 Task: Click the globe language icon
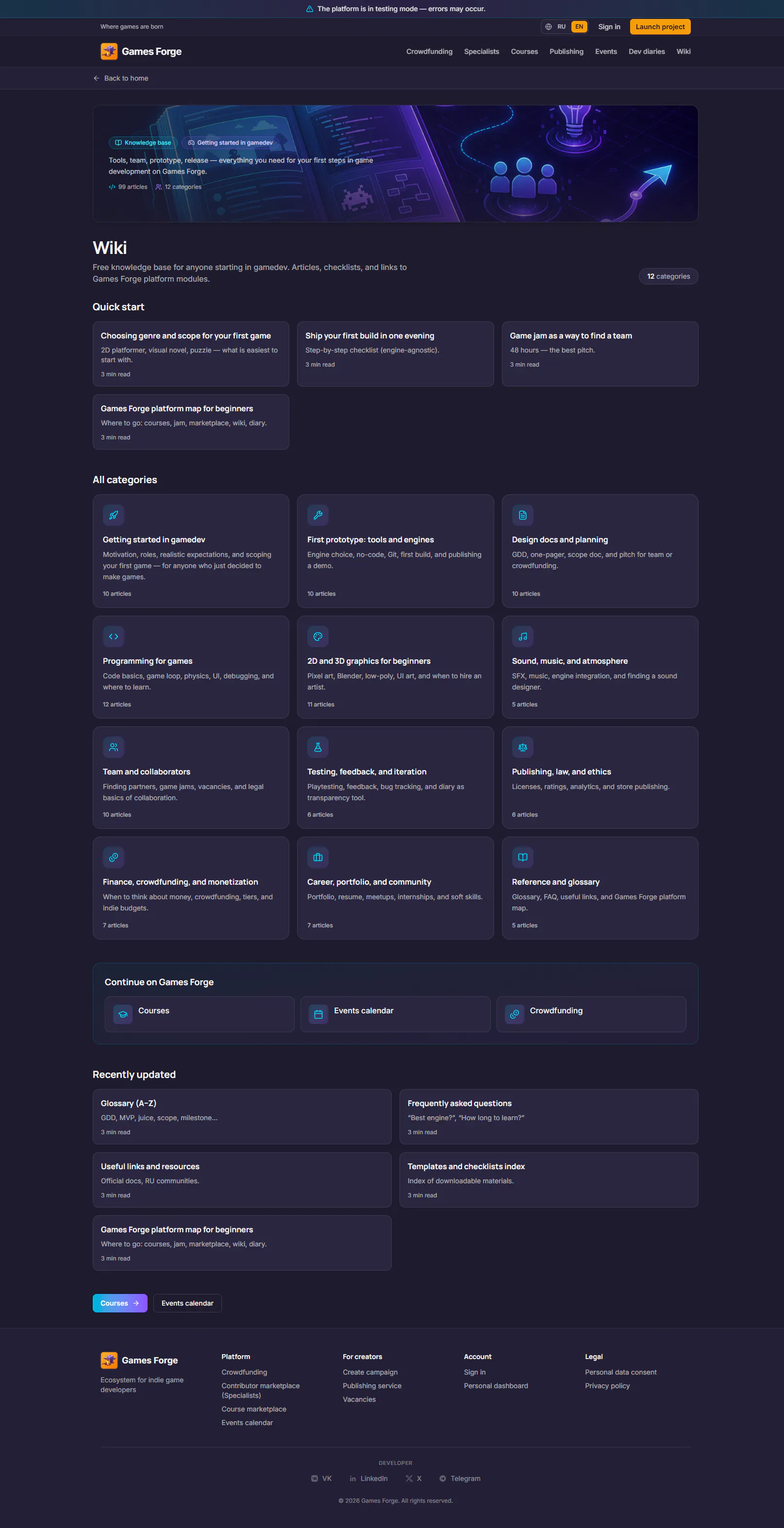(x=549, y=27)
